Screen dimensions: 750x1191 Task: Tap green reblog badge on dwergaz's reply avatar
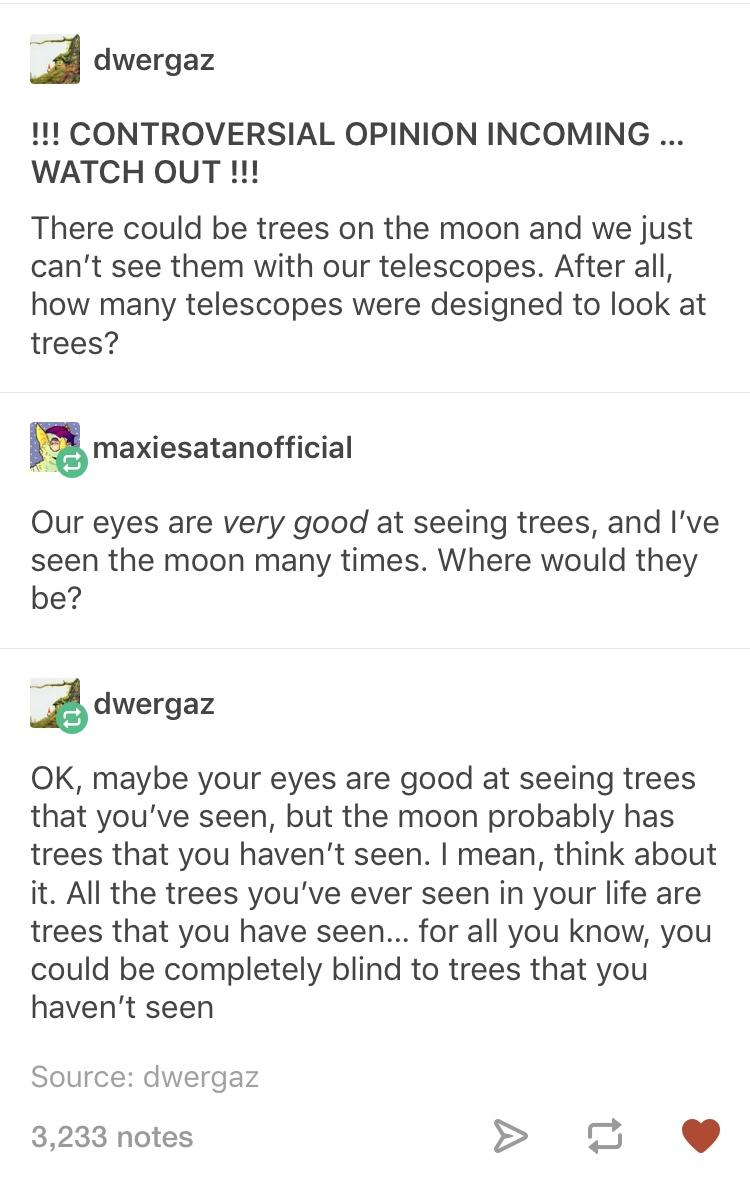pos(73,718)
